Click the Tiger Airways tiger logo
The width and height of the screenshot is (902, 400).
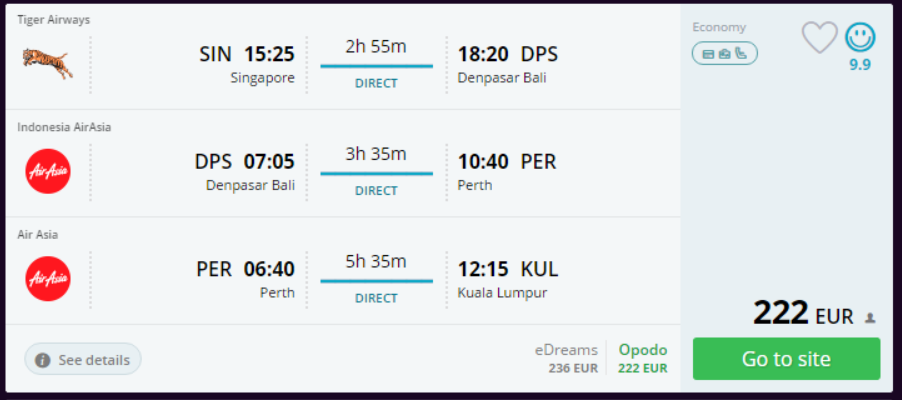[x=48, y=63]
